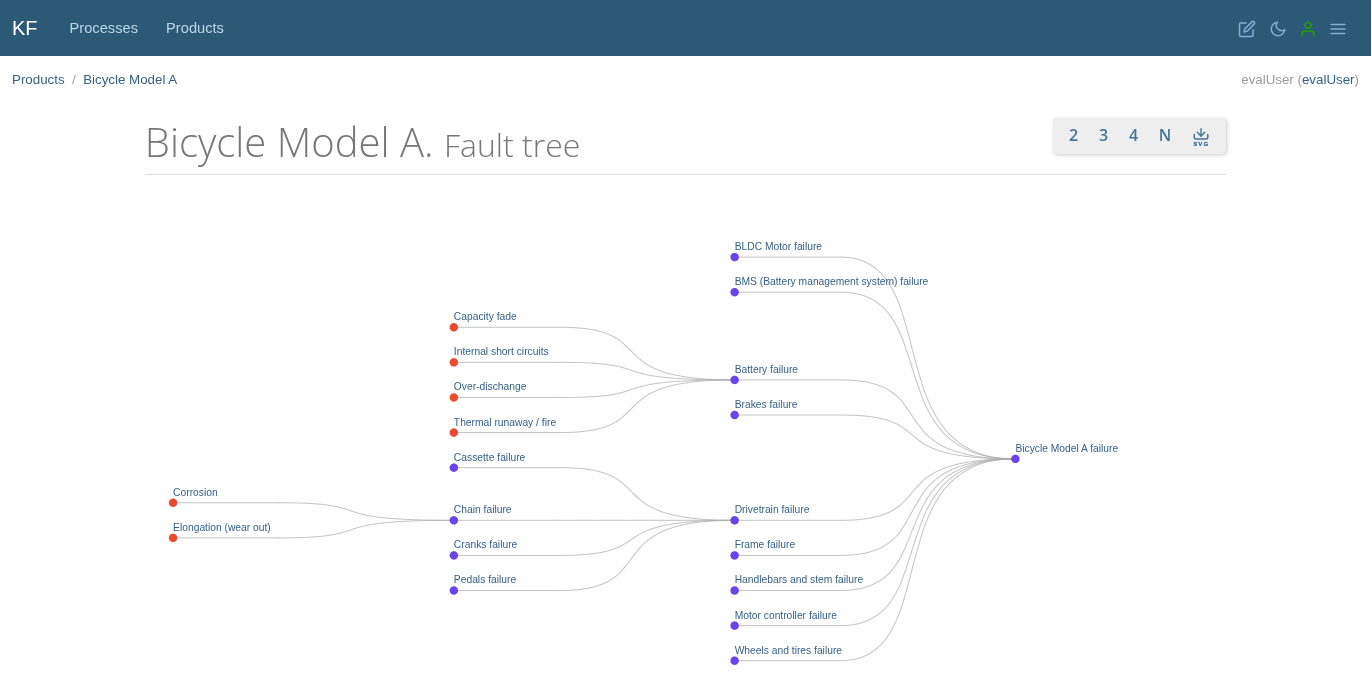Click the Bicycle Model A failure root node
1372x691 pixels.
coord(1015,459)
